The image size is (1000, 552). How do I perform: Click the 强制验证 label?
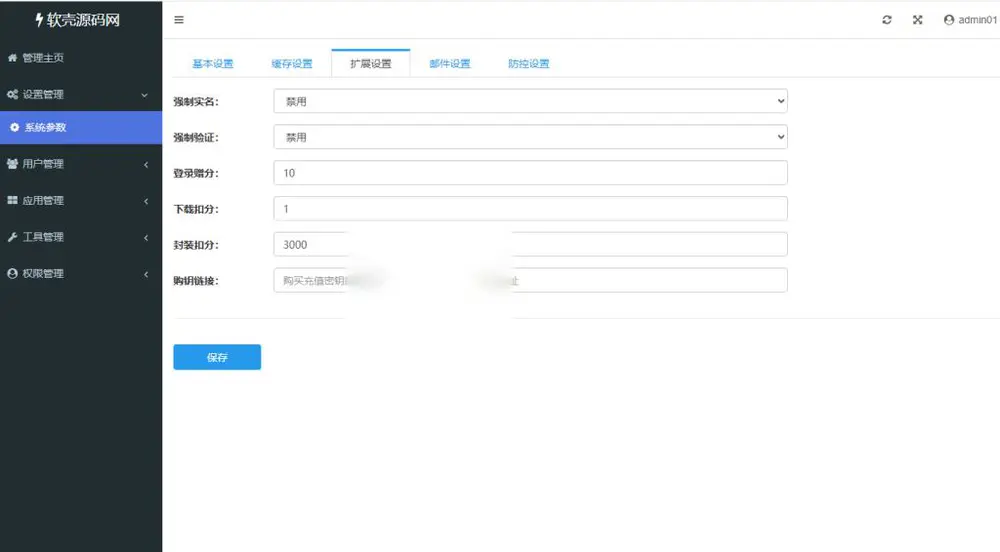[x=196, y=137]
